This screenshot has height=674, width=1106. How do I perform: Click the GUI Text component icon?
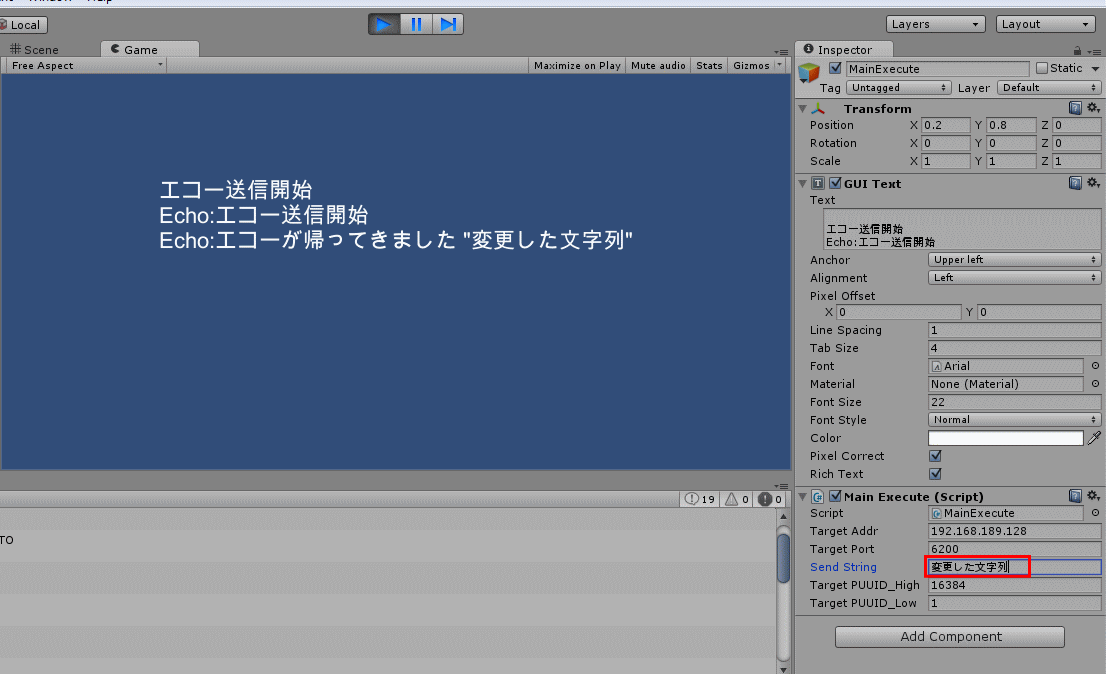(x=818, y=183)
